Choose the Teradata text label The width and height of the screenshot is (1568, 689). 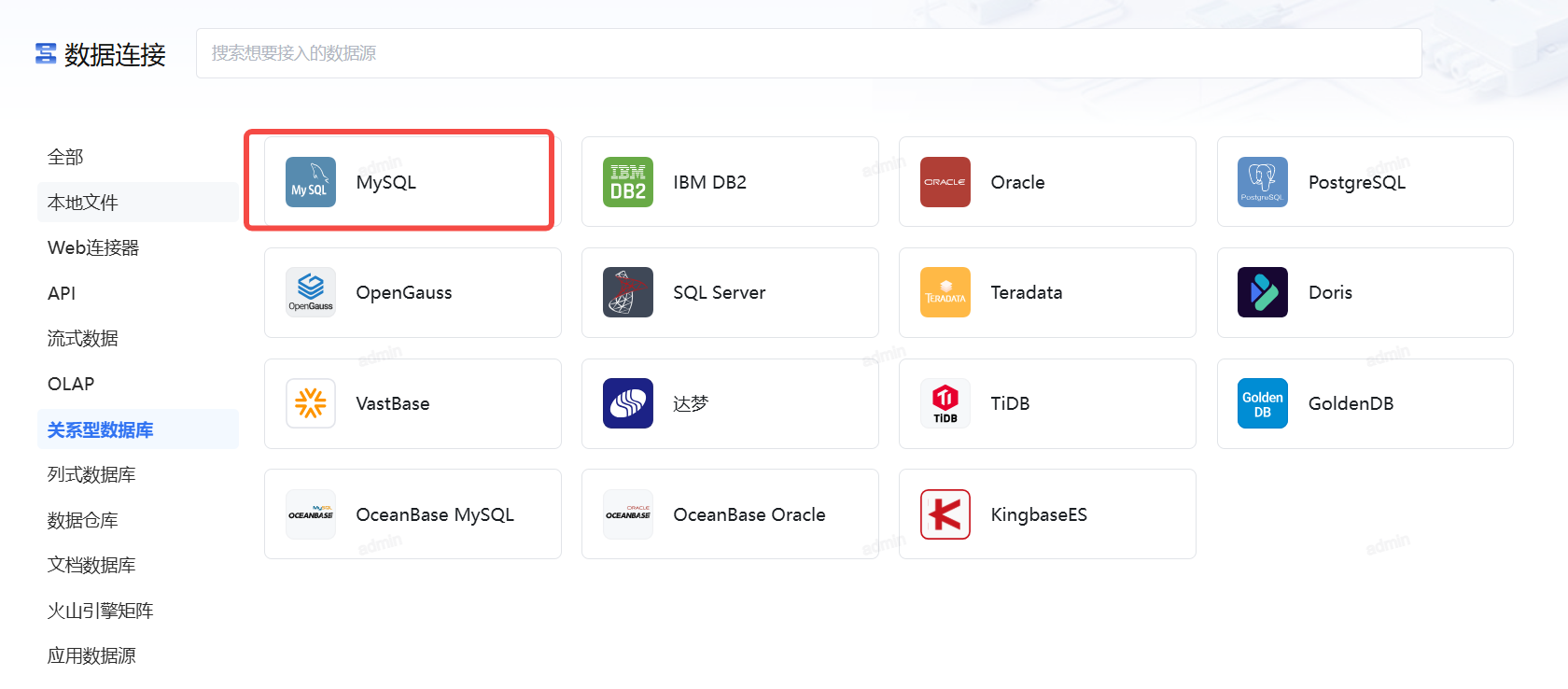point(1027,292)
